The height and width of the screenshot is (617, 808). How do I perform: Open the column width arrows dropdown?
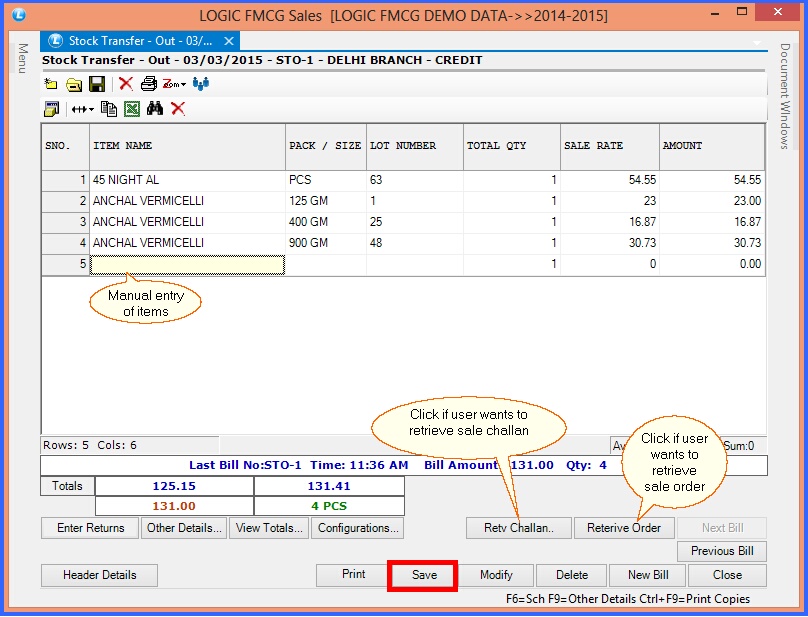click(82, 109)
